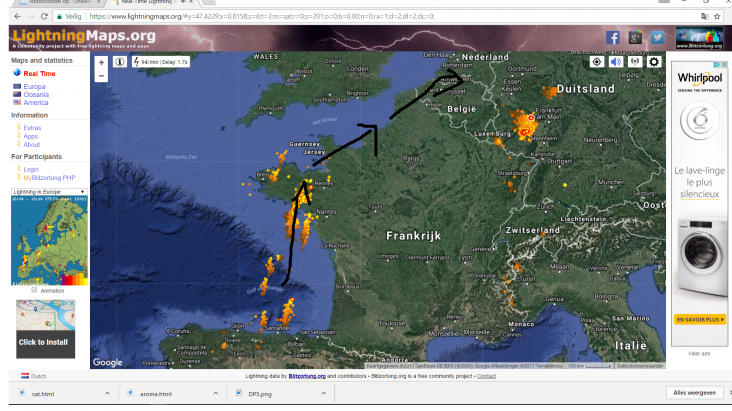Click the Alles weergeven button
The image size is (732, 411).
click(x=694, y=394)
